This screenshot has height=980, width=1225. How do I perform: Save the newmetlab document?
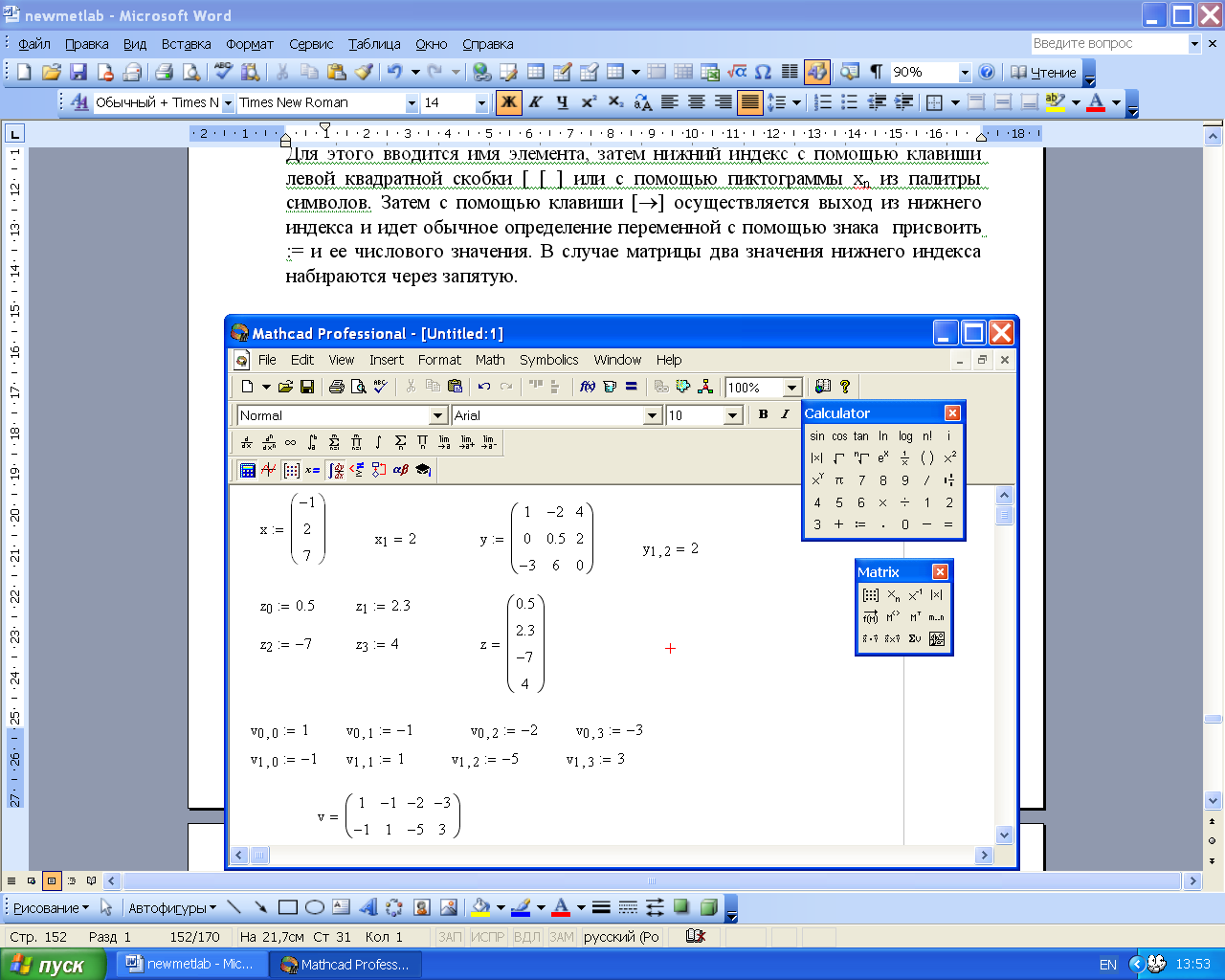[78, 72]
